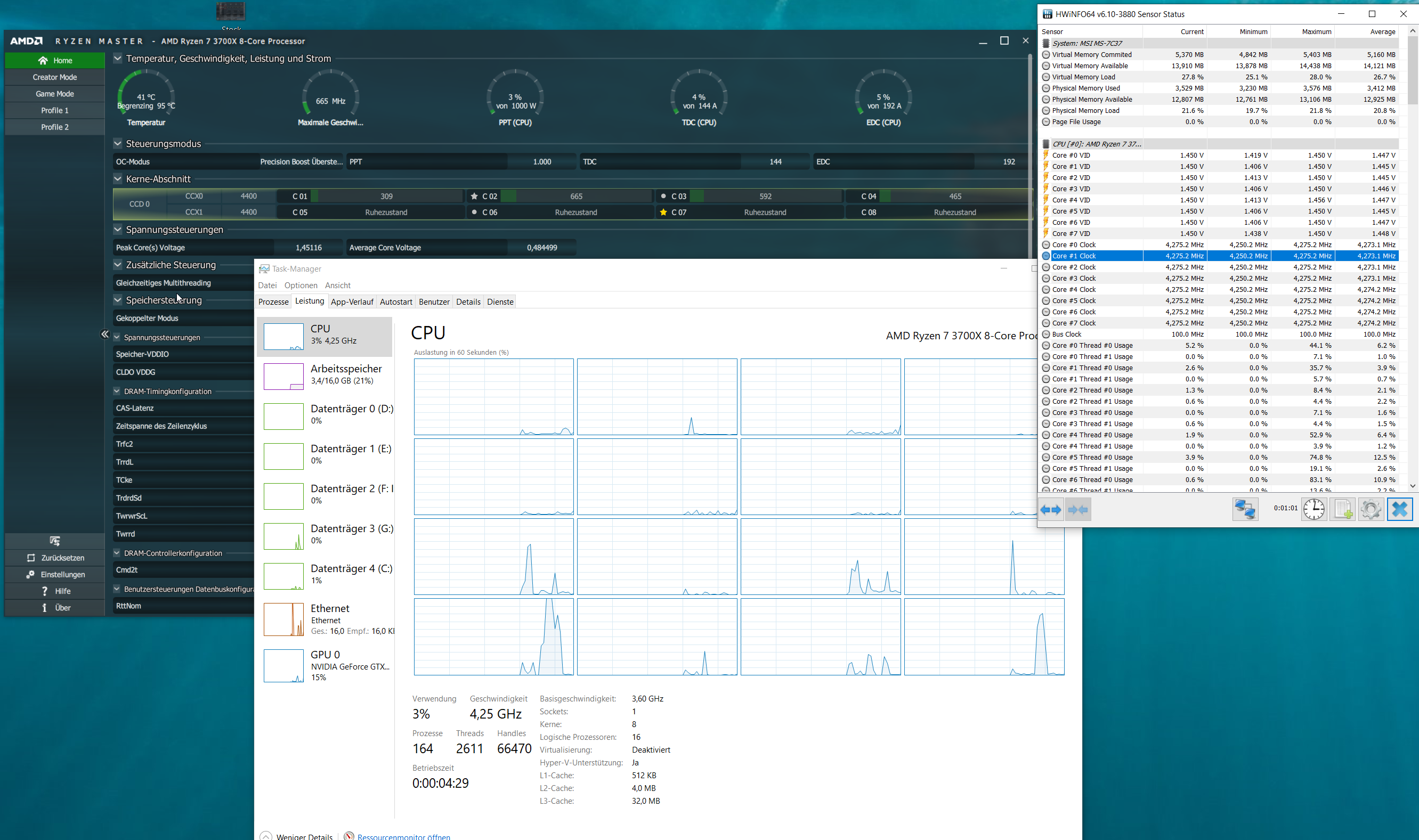Click the Ryzen Master detach view icon
The height and width of the screenshot is (840, 1419).
55,541
